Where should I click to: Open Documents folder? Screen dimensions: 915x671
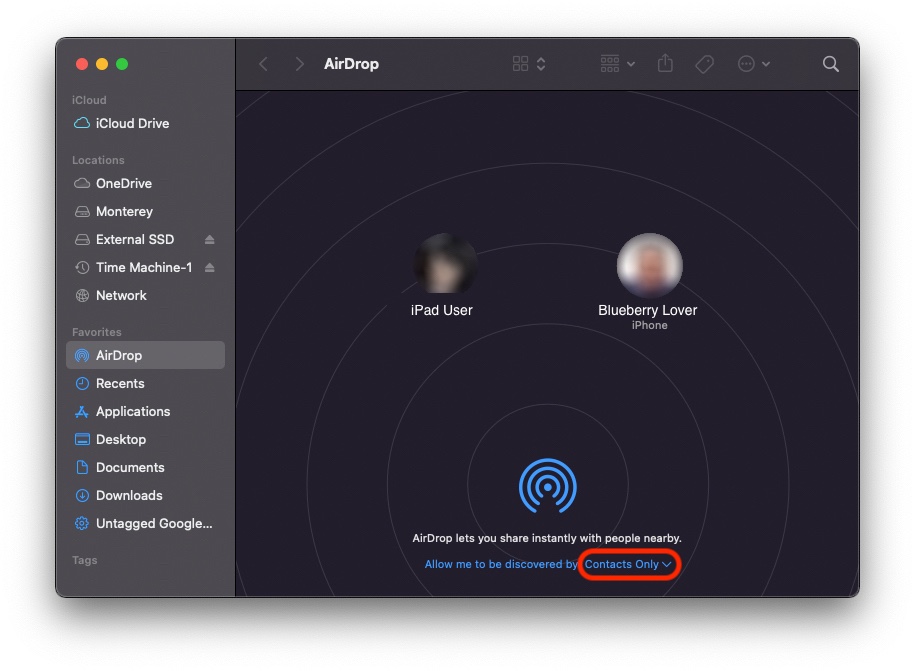click(x=145, y=467)
